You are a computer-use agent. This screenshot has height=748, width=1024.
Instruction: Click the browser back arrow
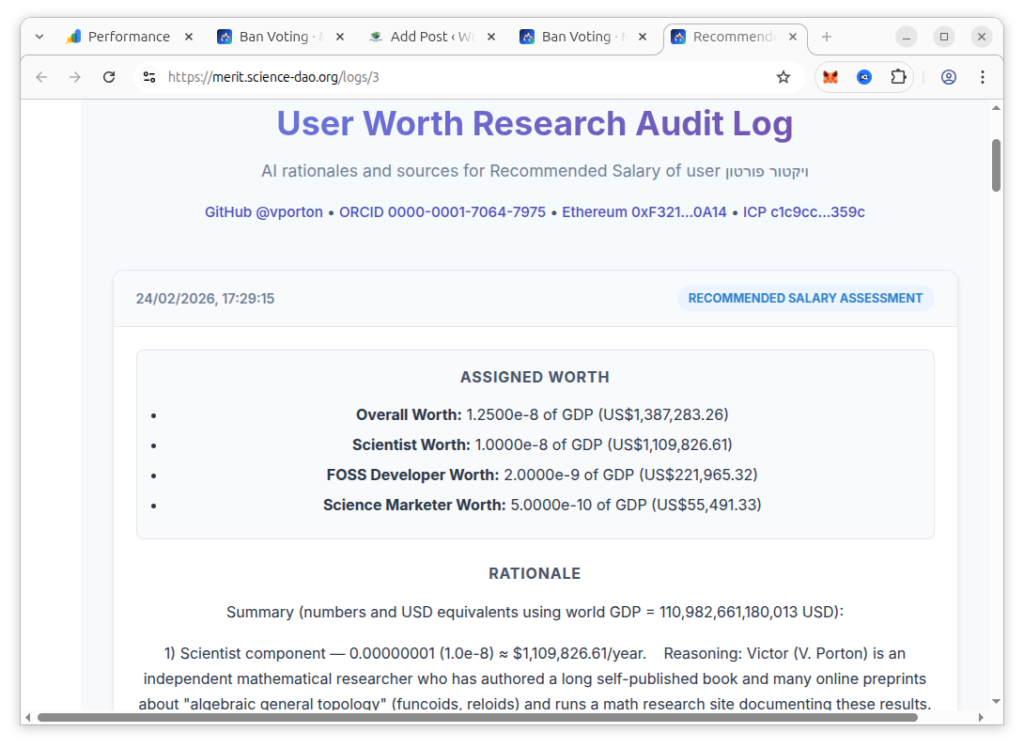pos(41,77)
